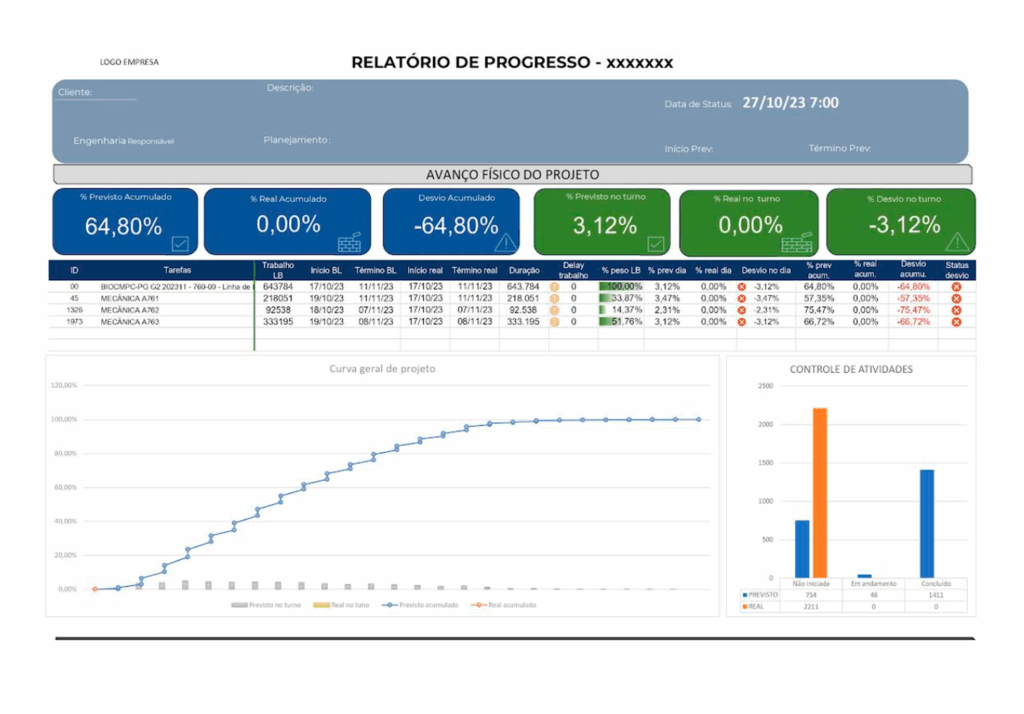Click checkmark icon in Previsto no turno card

click(656, 242)
